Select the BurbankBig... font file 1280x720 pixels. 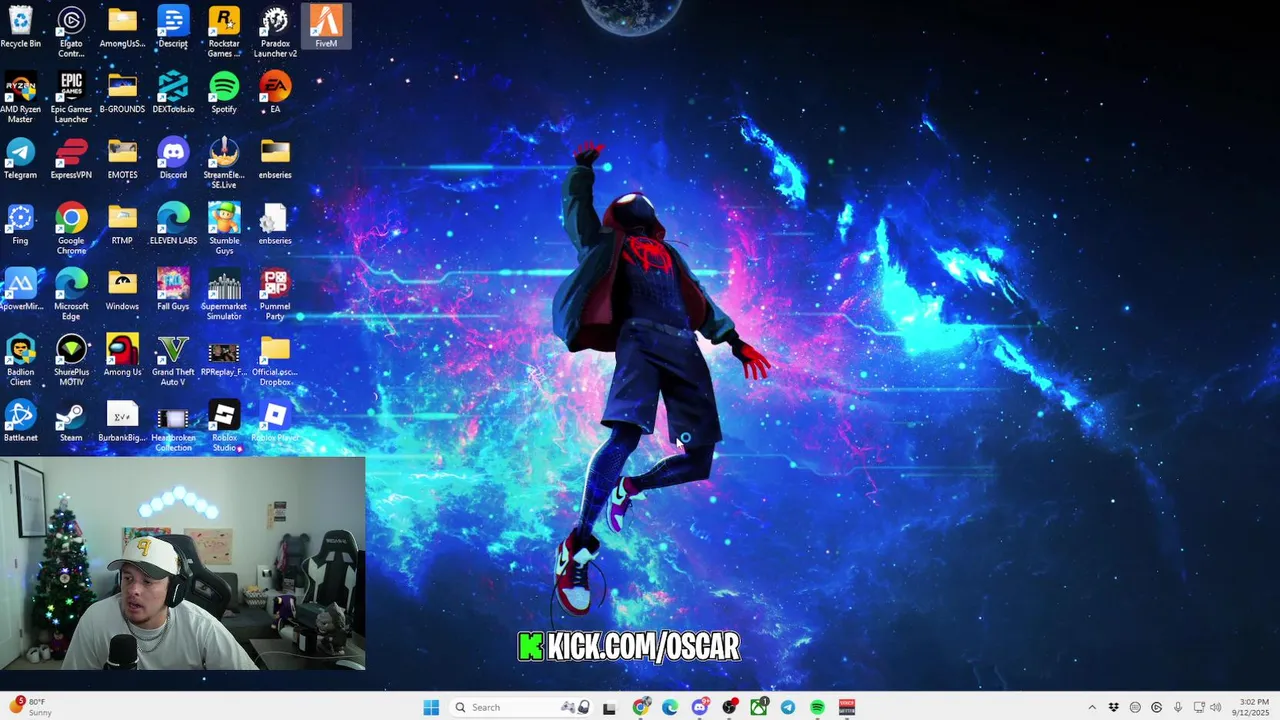tap(122, 422)
